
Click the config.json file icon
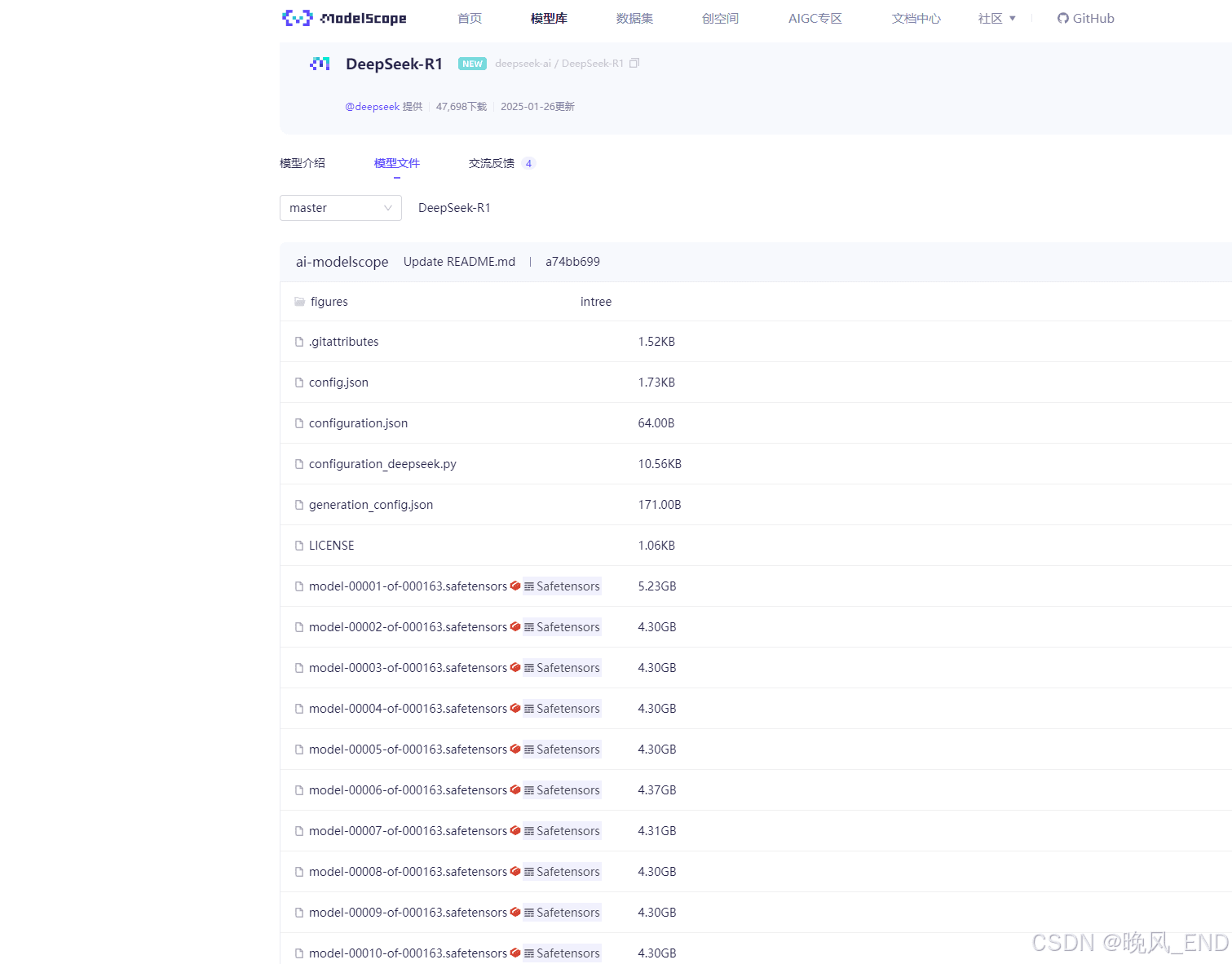(299, 383)
